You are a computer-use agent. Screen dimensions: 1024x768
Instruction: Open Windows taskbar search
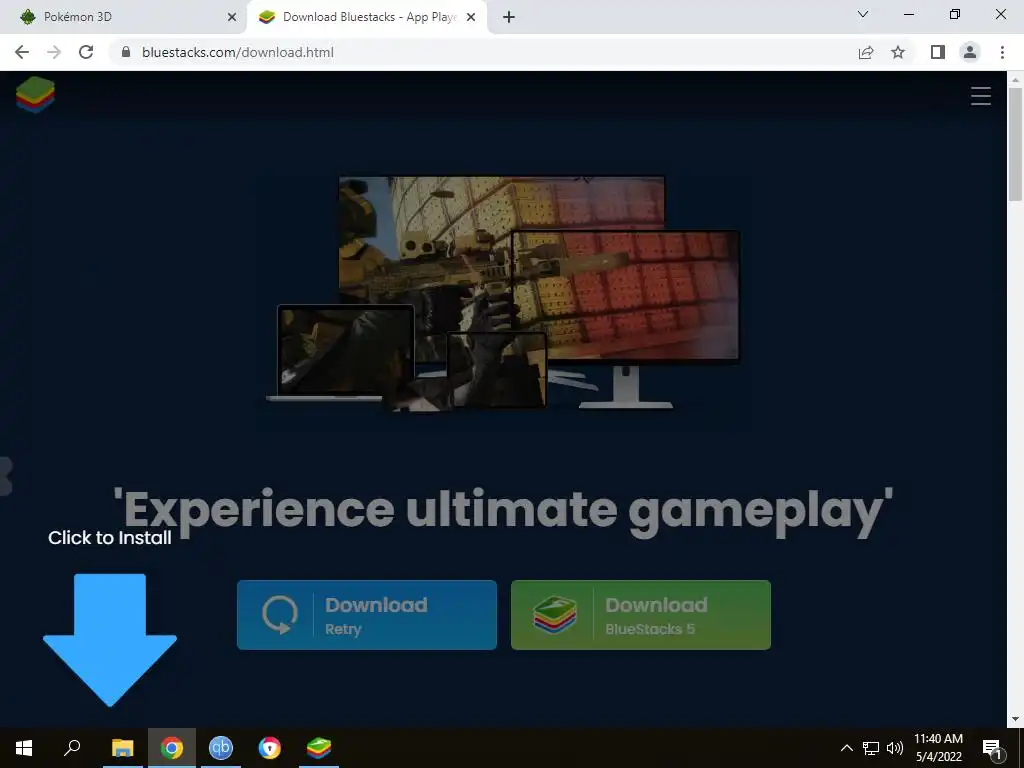72,748
